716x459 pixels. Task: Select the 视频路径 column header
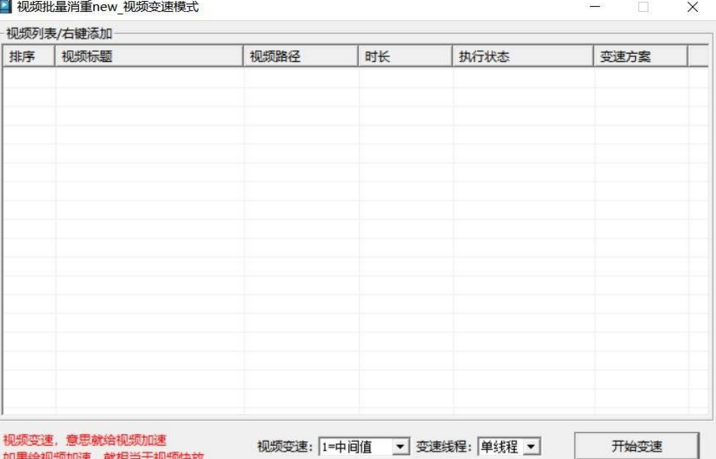(301, 56)
